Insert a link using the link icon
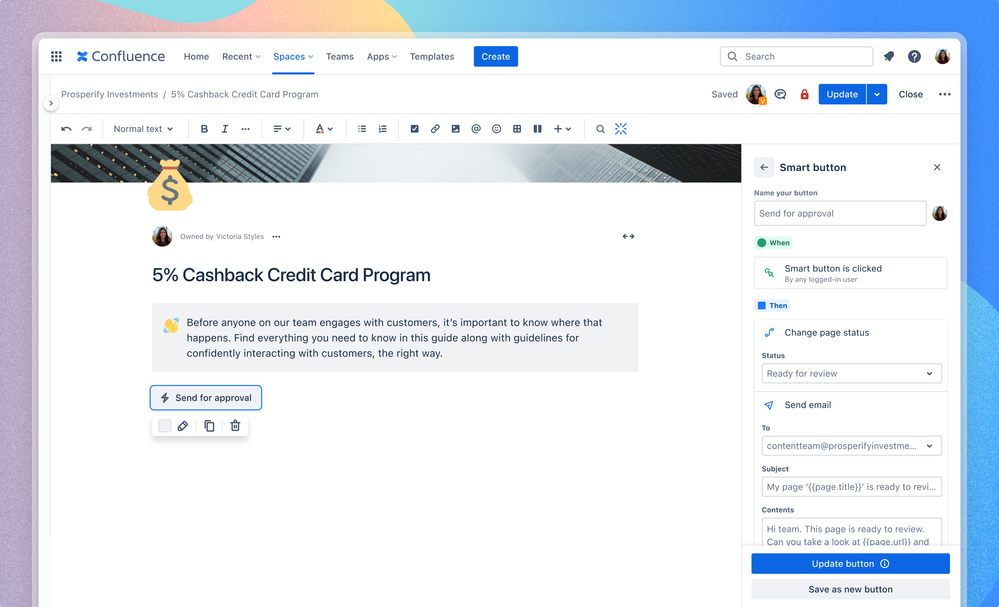Image resolution: width=999 pixels, height=607 pixels. coord(435,129)
